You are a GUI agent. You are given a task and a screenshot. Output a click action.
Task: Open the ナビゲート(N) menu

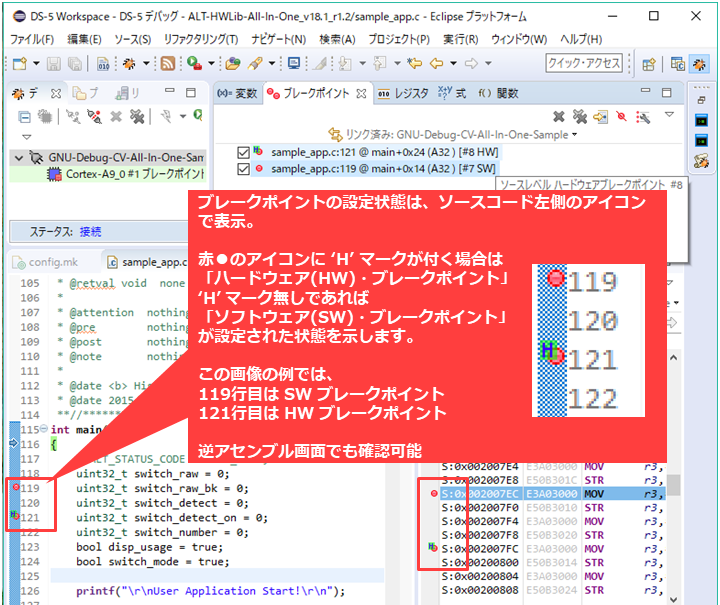click(x=278, y=39)
